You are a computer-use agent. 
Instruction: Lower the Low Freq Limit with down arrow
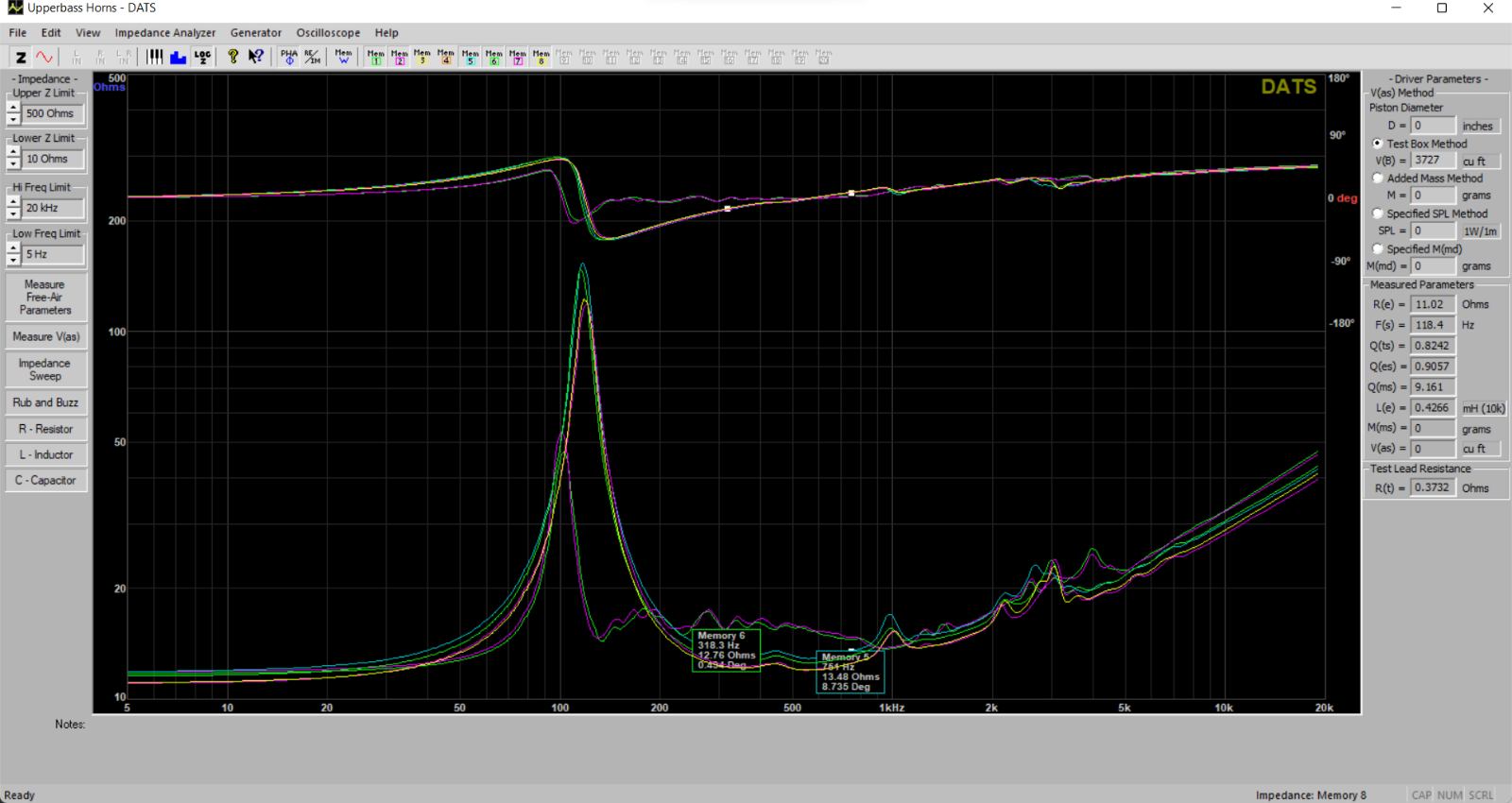(x=13, y=260)
